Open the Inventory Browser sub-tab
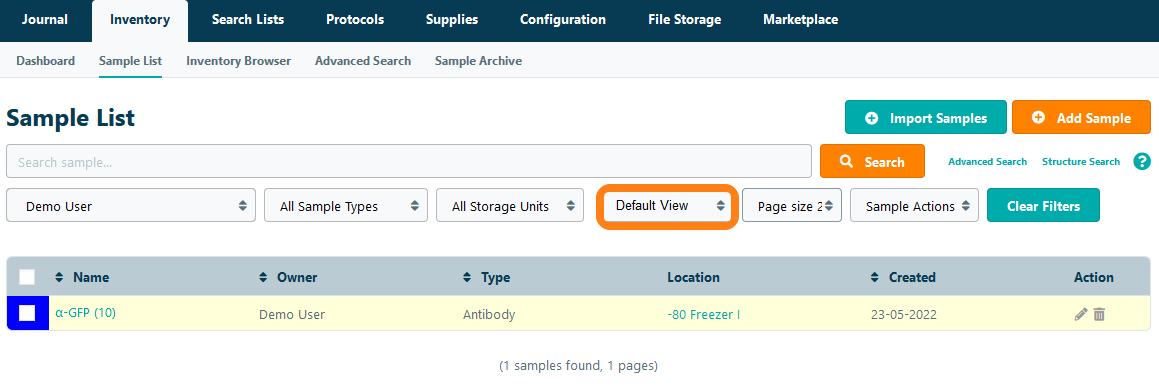1159x387 pixels. [x=239, y=61]
